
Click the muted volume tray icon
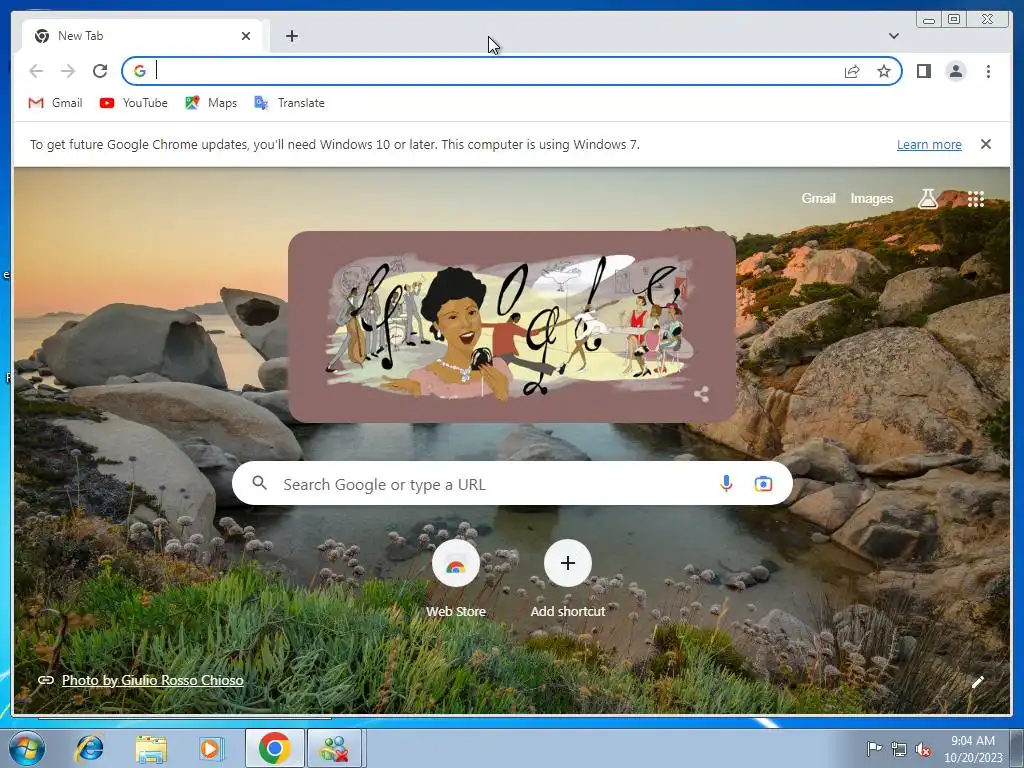coord(923,749)
